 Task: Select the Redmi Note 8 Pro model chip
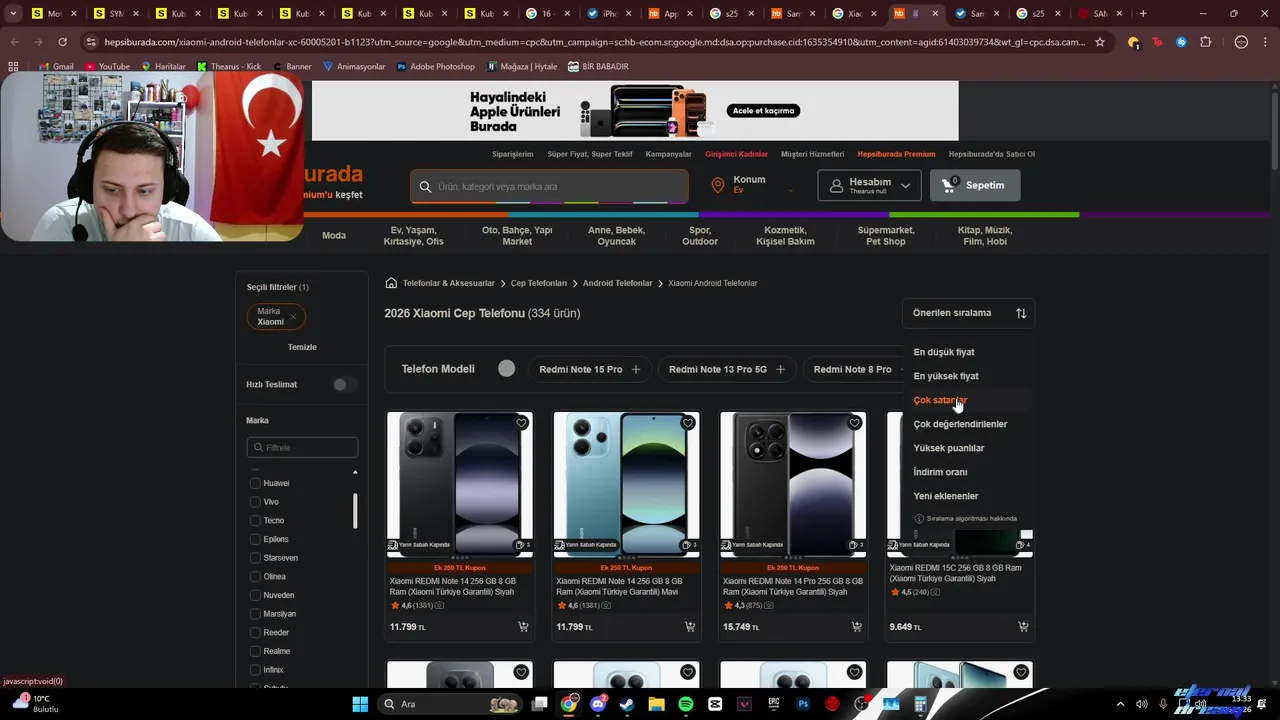[853, 369]
